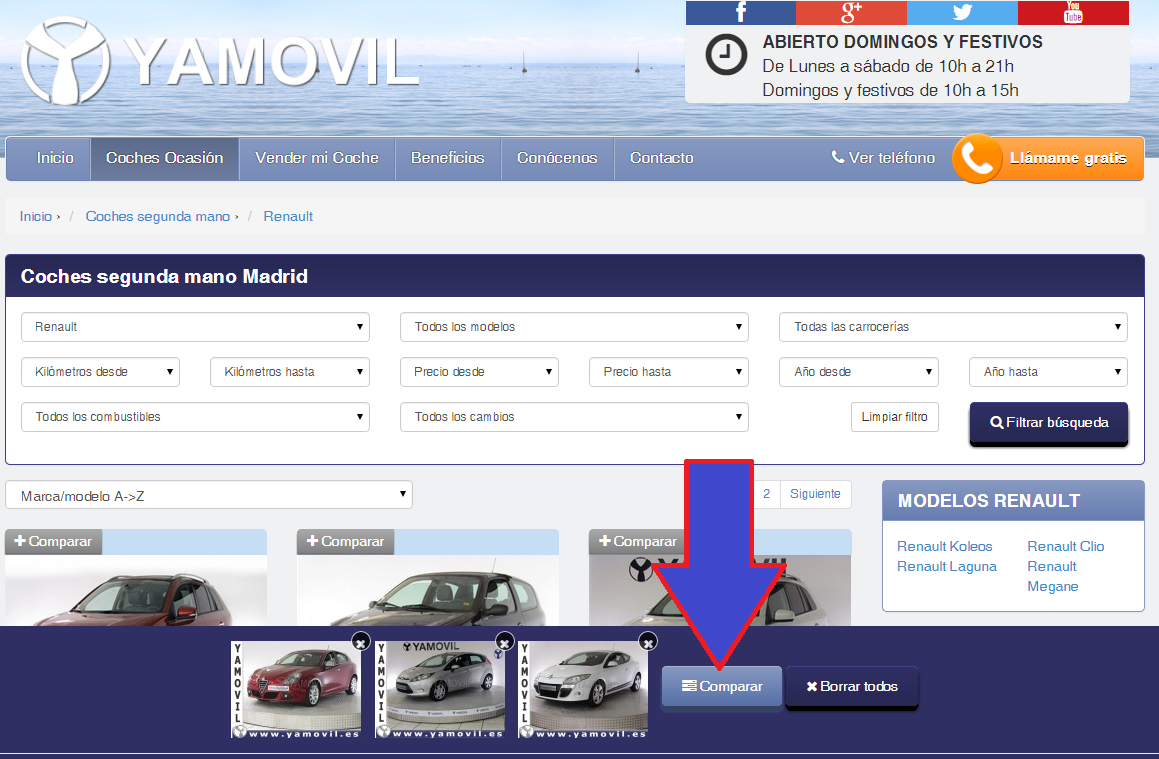The image size is (1159, 759).
Task: Expand the Todas las carrocerías dropdown
Action: (952, 326)
